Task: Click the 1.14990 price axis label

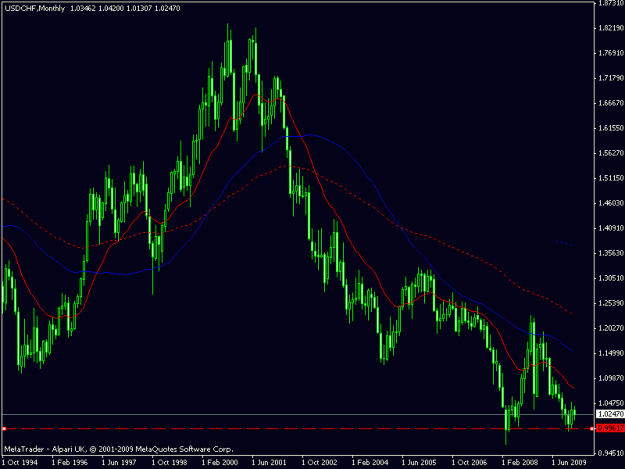Action: click(x=611, y=353)
